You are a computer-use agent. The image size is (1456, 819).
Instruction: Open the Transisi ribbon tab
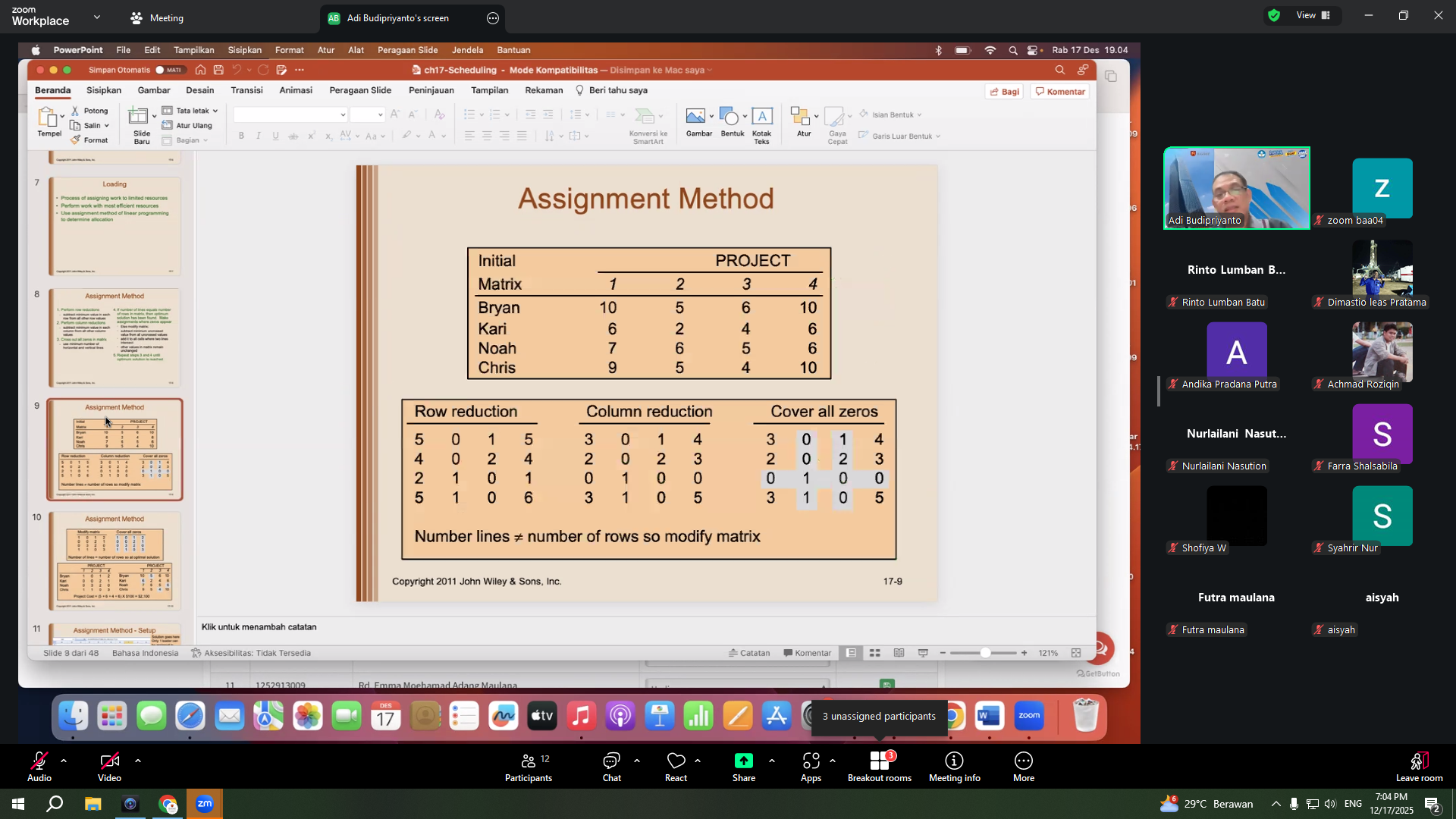pos(246,90)
